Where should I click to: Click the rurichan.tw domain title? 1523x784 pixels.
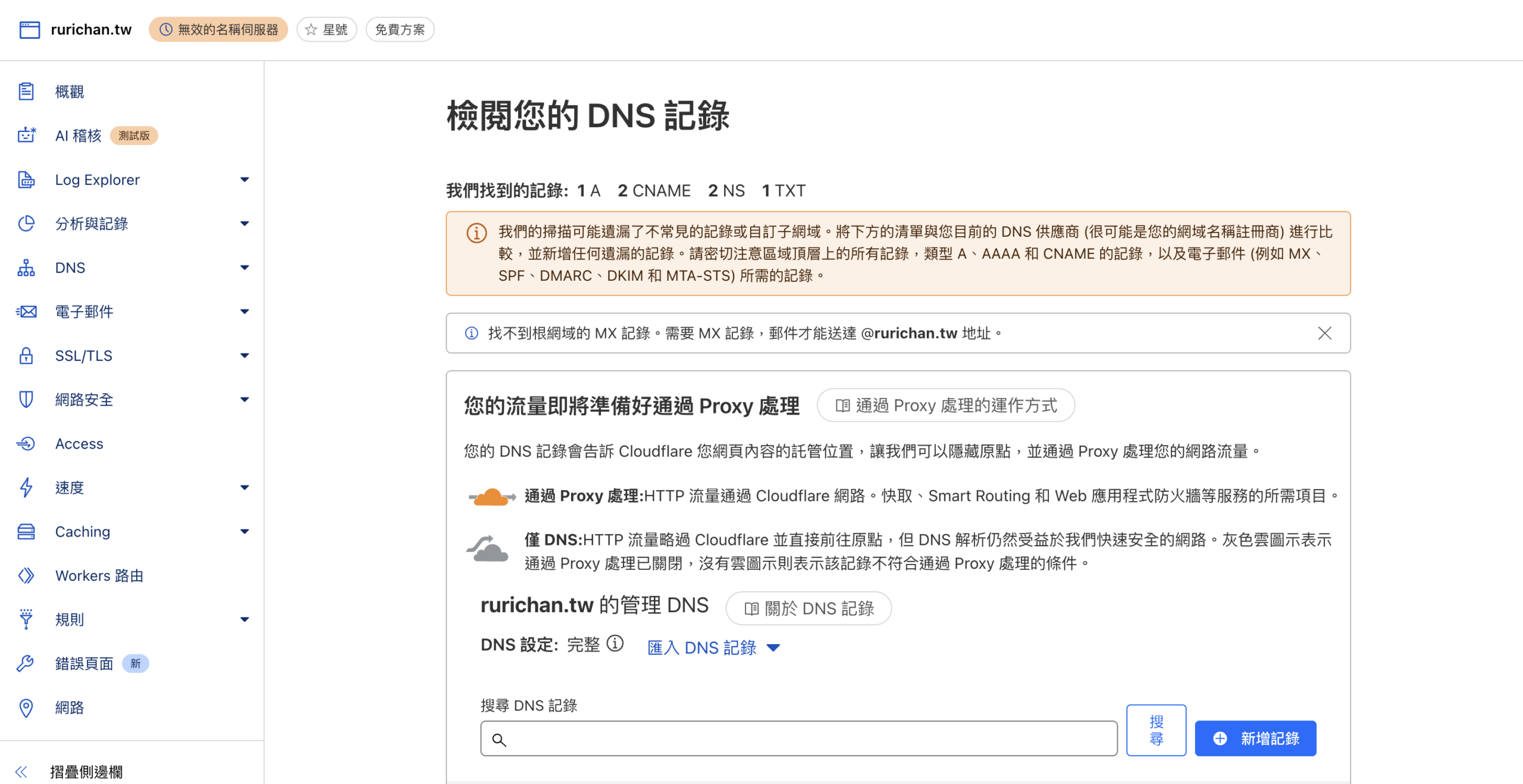coord(91,30)
